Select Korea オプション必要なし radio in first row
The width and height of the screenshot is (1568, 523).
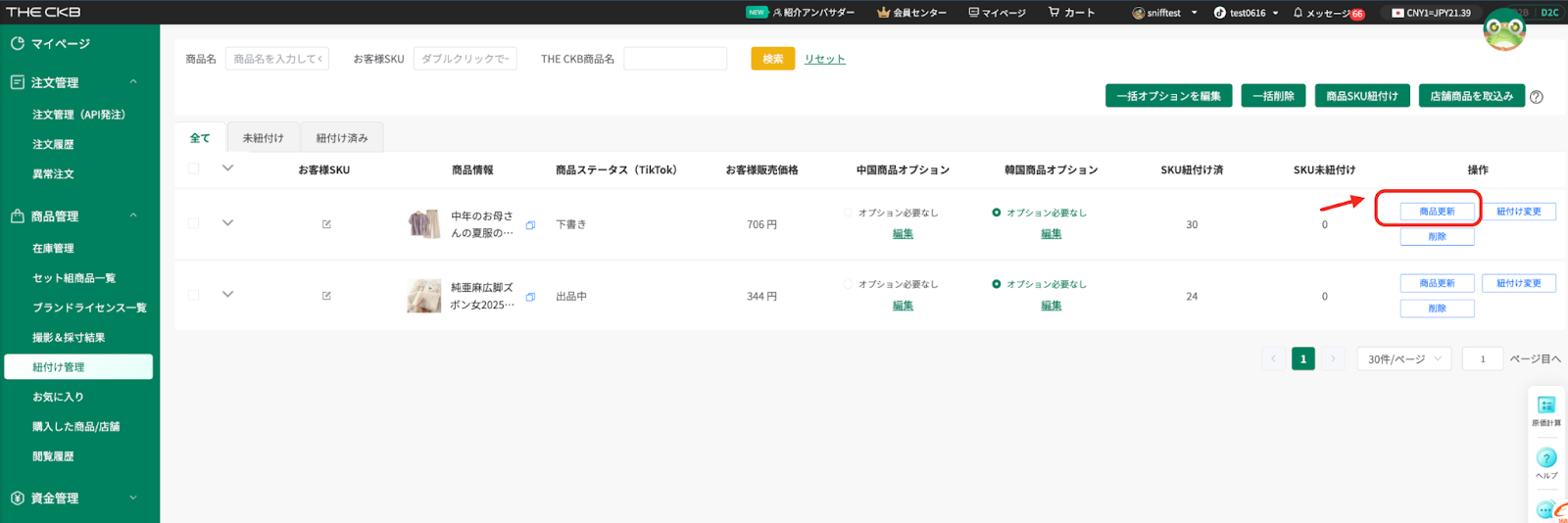coord(997,213)
